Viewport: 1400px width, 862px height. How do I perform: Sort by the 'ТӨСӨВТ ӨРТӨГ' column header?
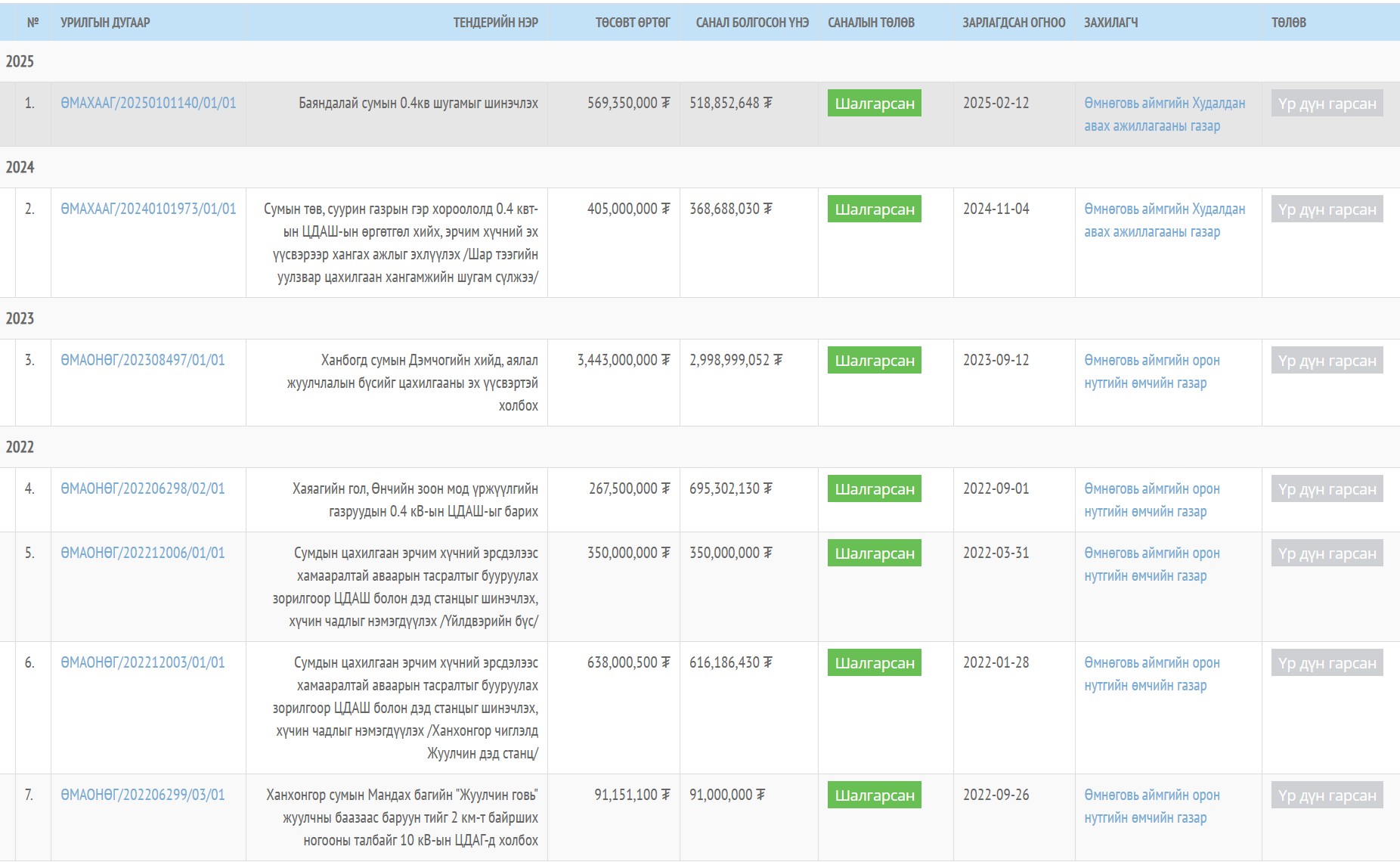pos(632,23)
